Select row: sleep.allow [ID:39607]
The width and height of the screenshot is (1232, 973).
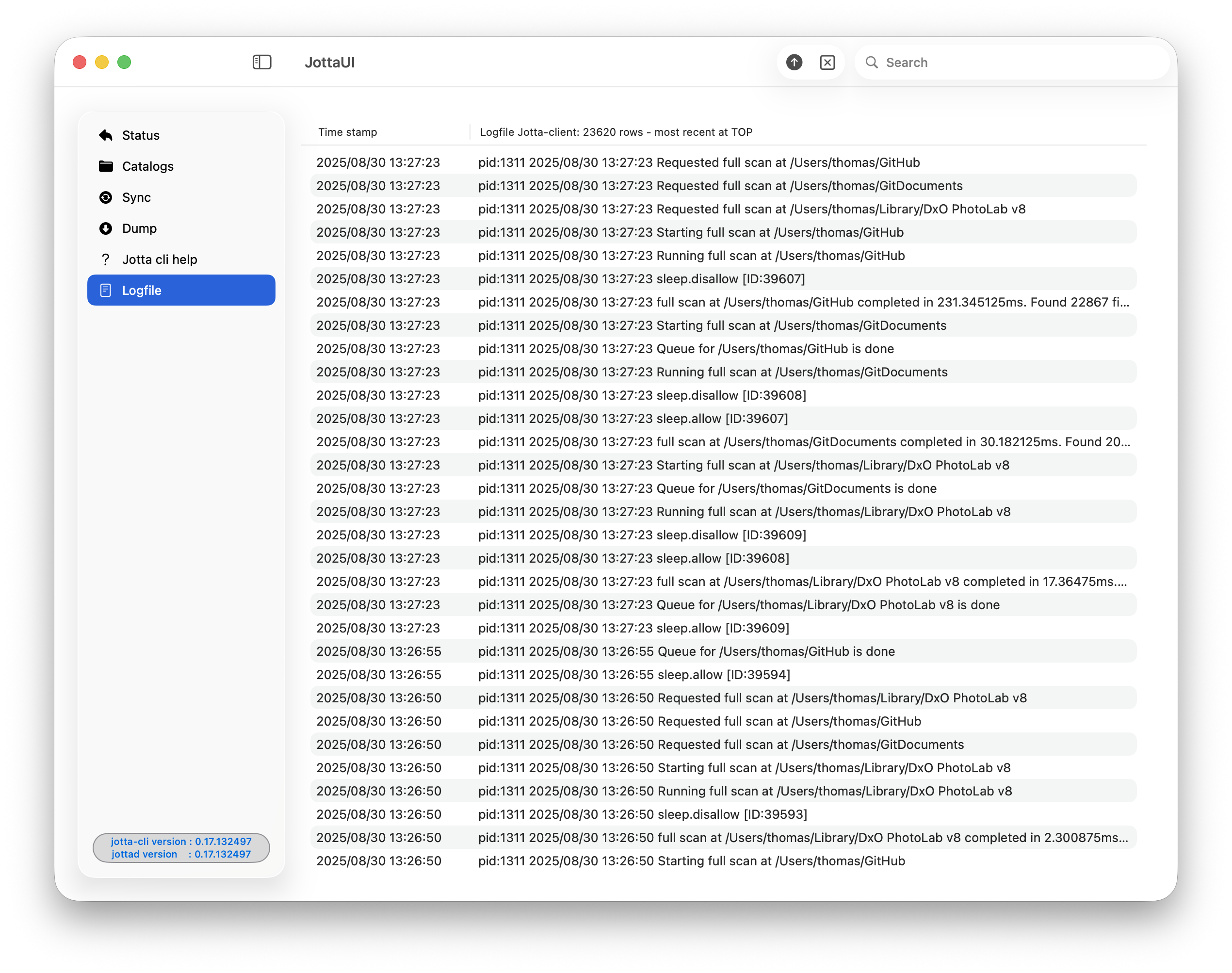point(723,419)
